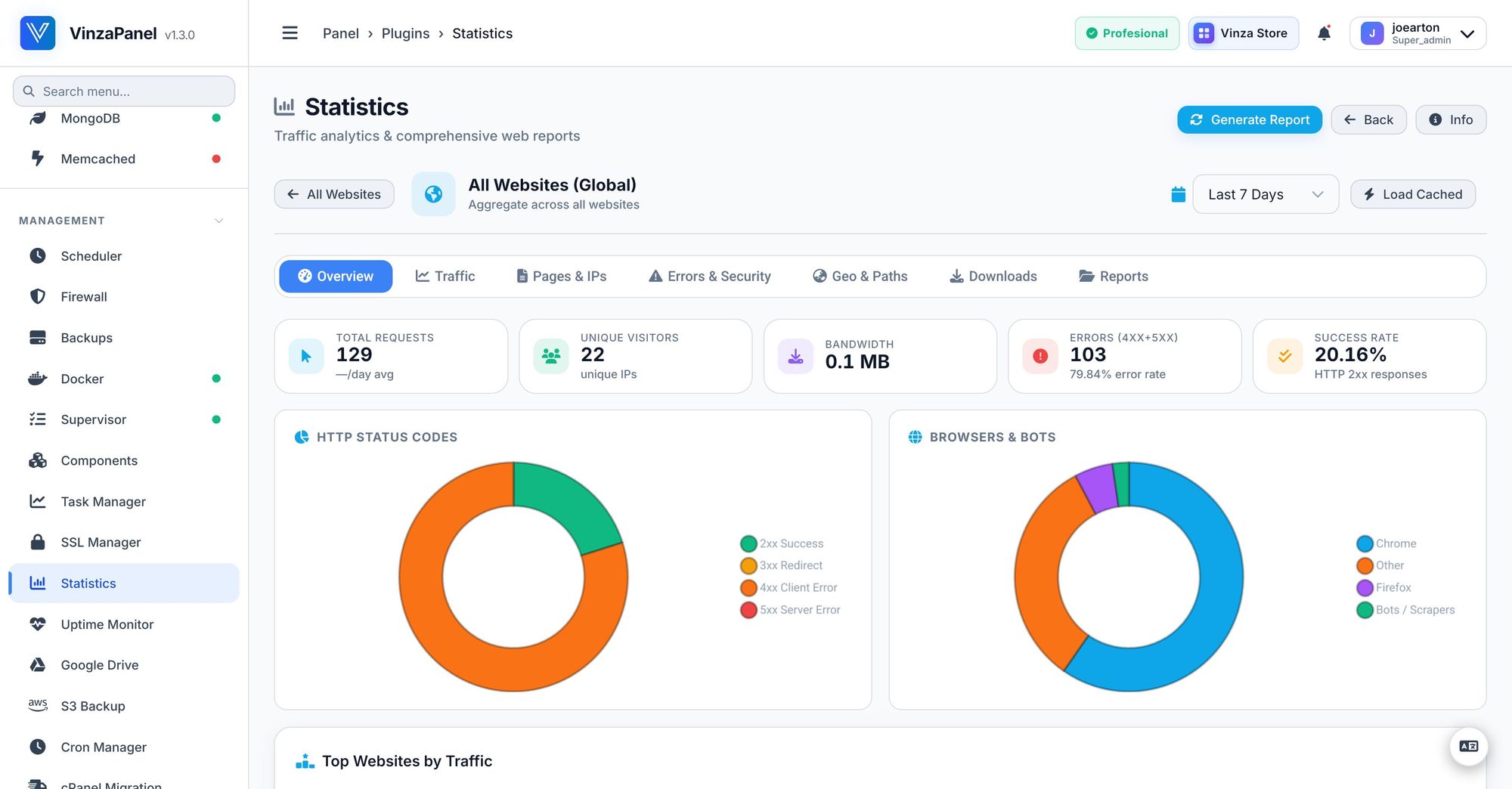Image resolution: width=1512 pixels, height=789 pixels.
Task: Click the pie icon beside HTTP Status Codes
Action: pos(302,437)
